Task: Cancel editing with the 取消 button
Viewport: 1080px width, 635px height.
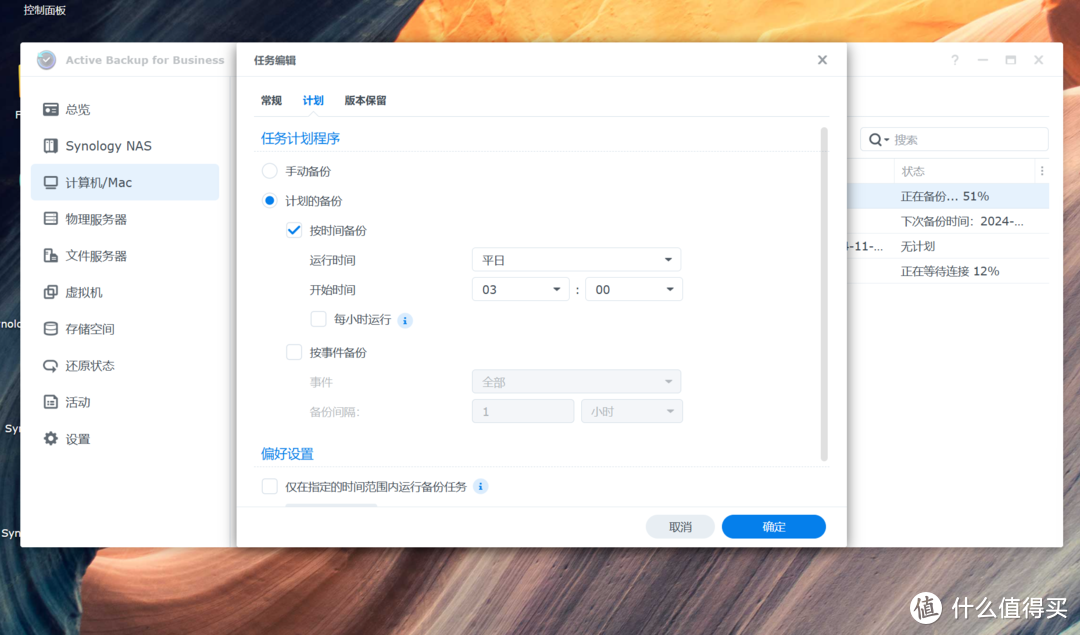Action: coord(680,526)
